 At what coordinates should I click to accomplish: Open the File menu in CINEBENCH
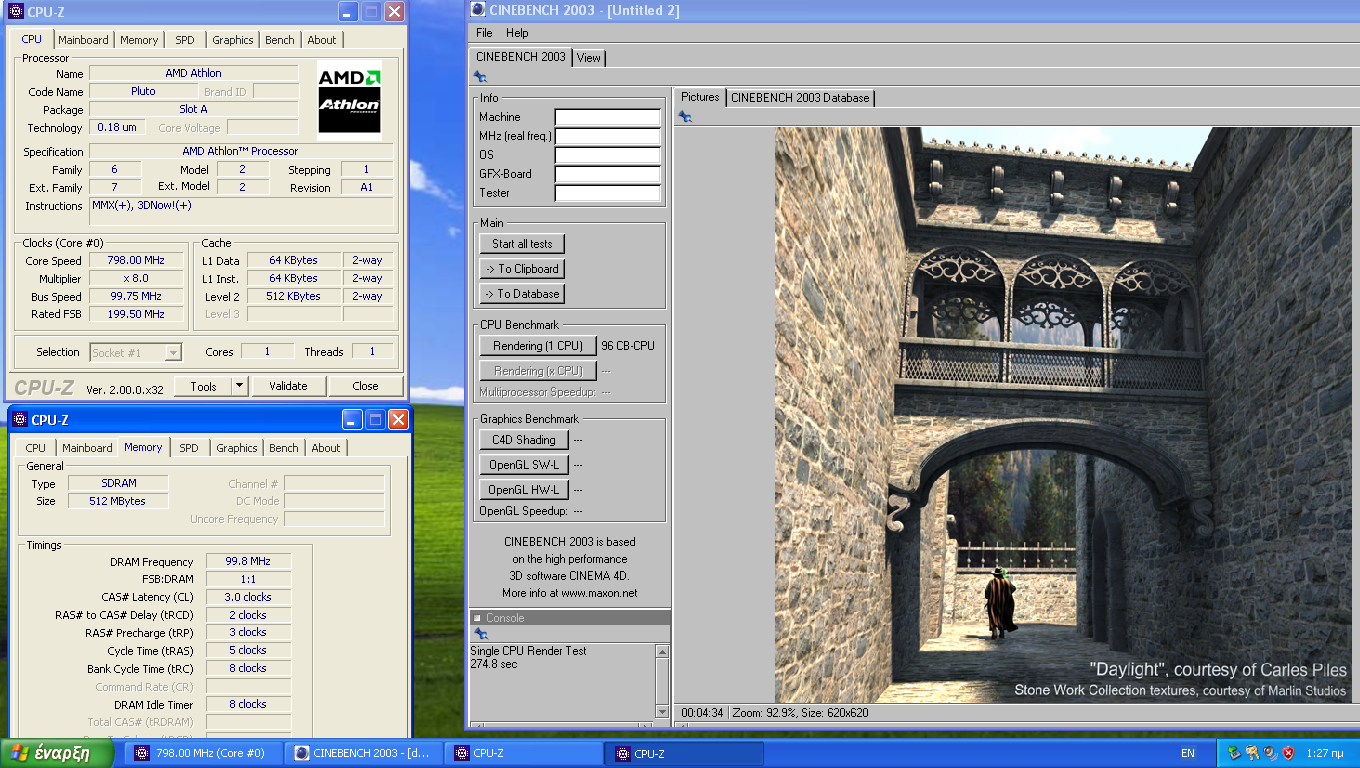coord(484,33)
